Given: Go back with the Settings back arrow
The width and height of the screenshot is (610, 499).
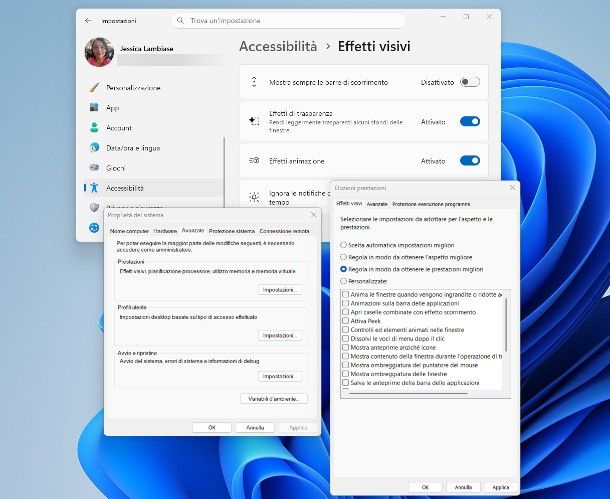Looking at the screenshot, I should [x=88, y=21].
